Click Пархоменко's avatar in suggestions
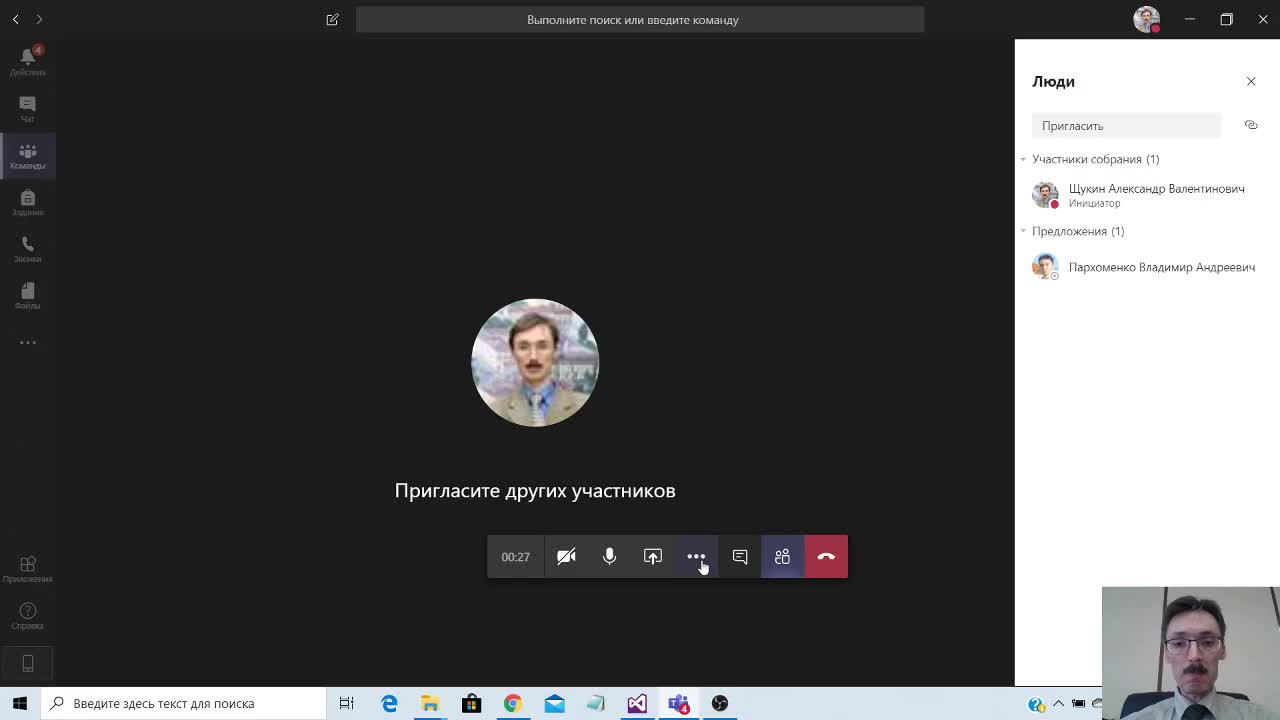Image resolution: width=1280 pixels, height=720 pixels. click(x=1045, y=267)
